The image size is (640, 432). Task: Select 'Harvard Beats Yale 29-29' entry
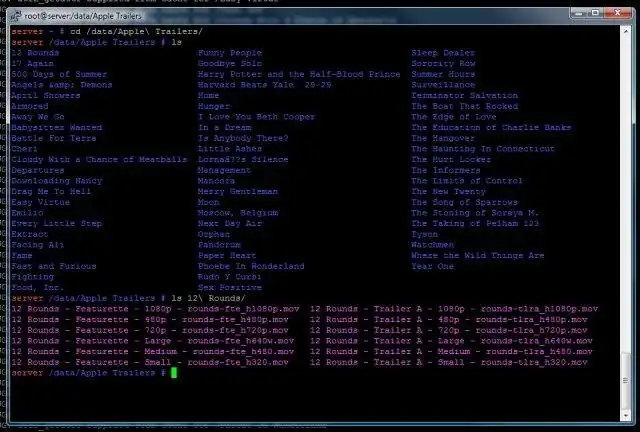[x=264, y=85]
